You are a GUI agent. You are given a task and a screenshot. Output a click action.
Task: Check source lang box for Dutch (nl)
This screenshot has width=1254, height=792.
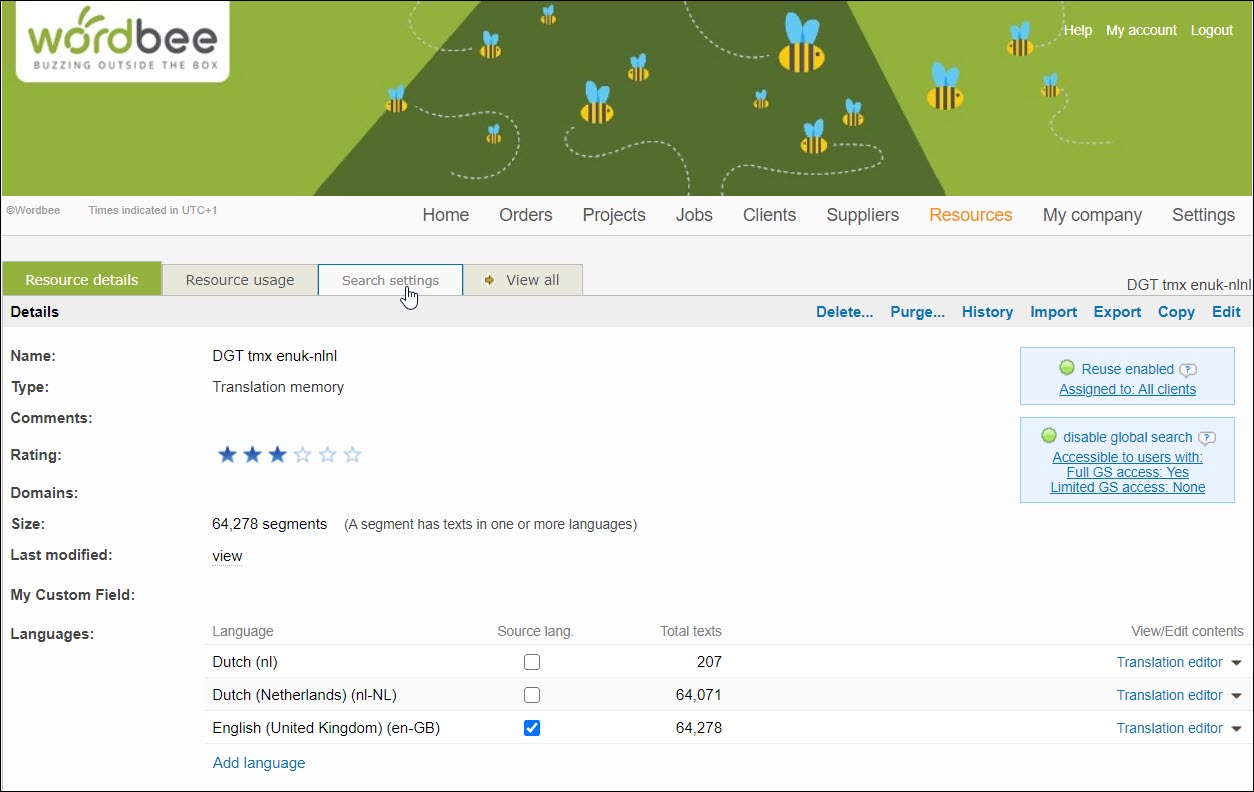pyautogui.click(x=532, y=662)
